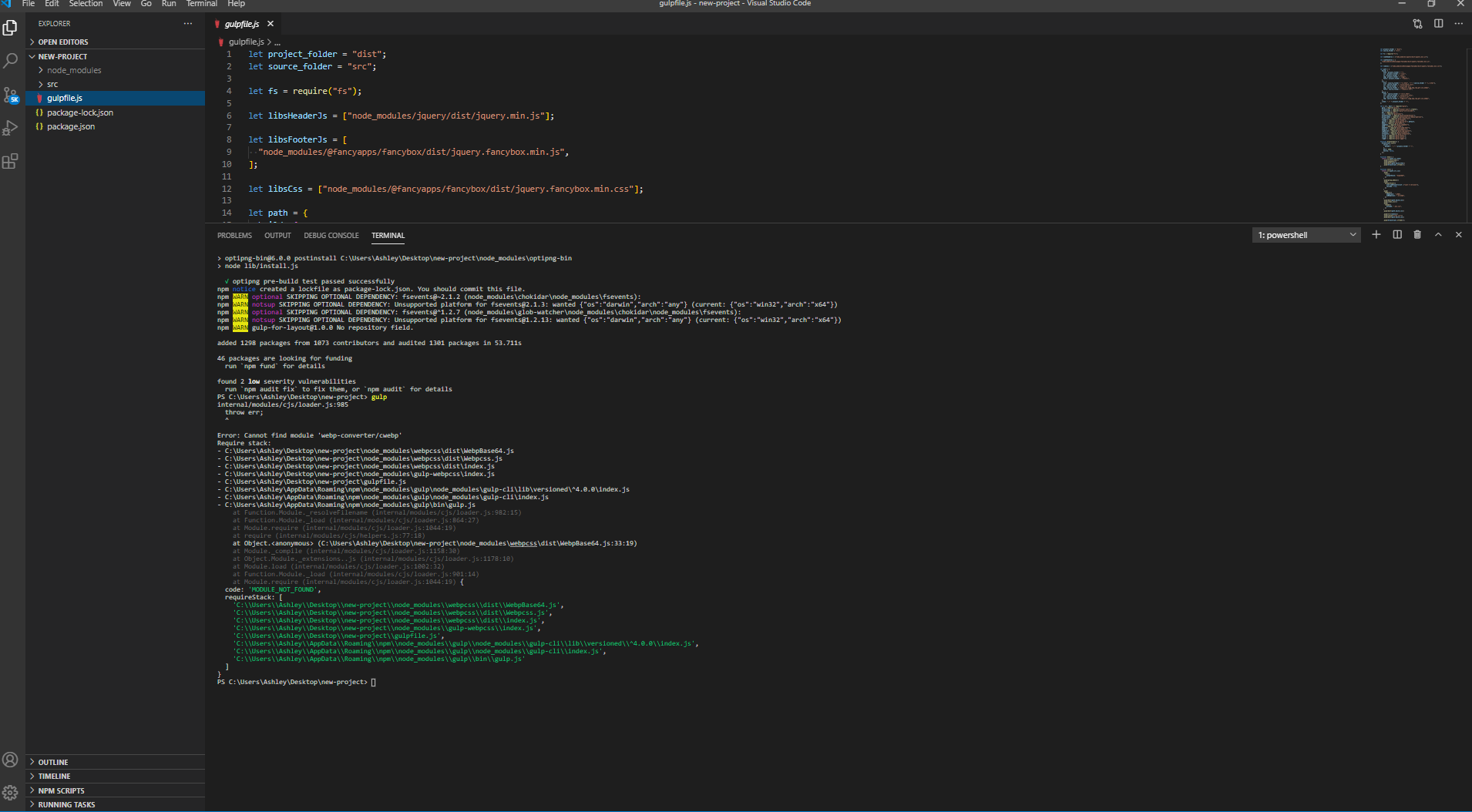Select gulpfile.js in the explorer tree
The image size is (1472, 812).
pyautogui.click(x=116, y=98)
